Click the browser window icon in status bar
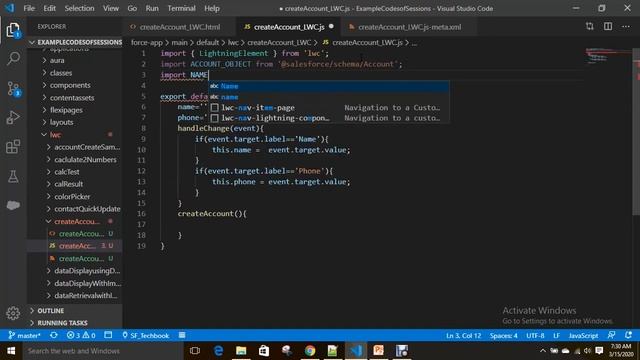The width and height of the screenshot is (640, 360). 108,335
